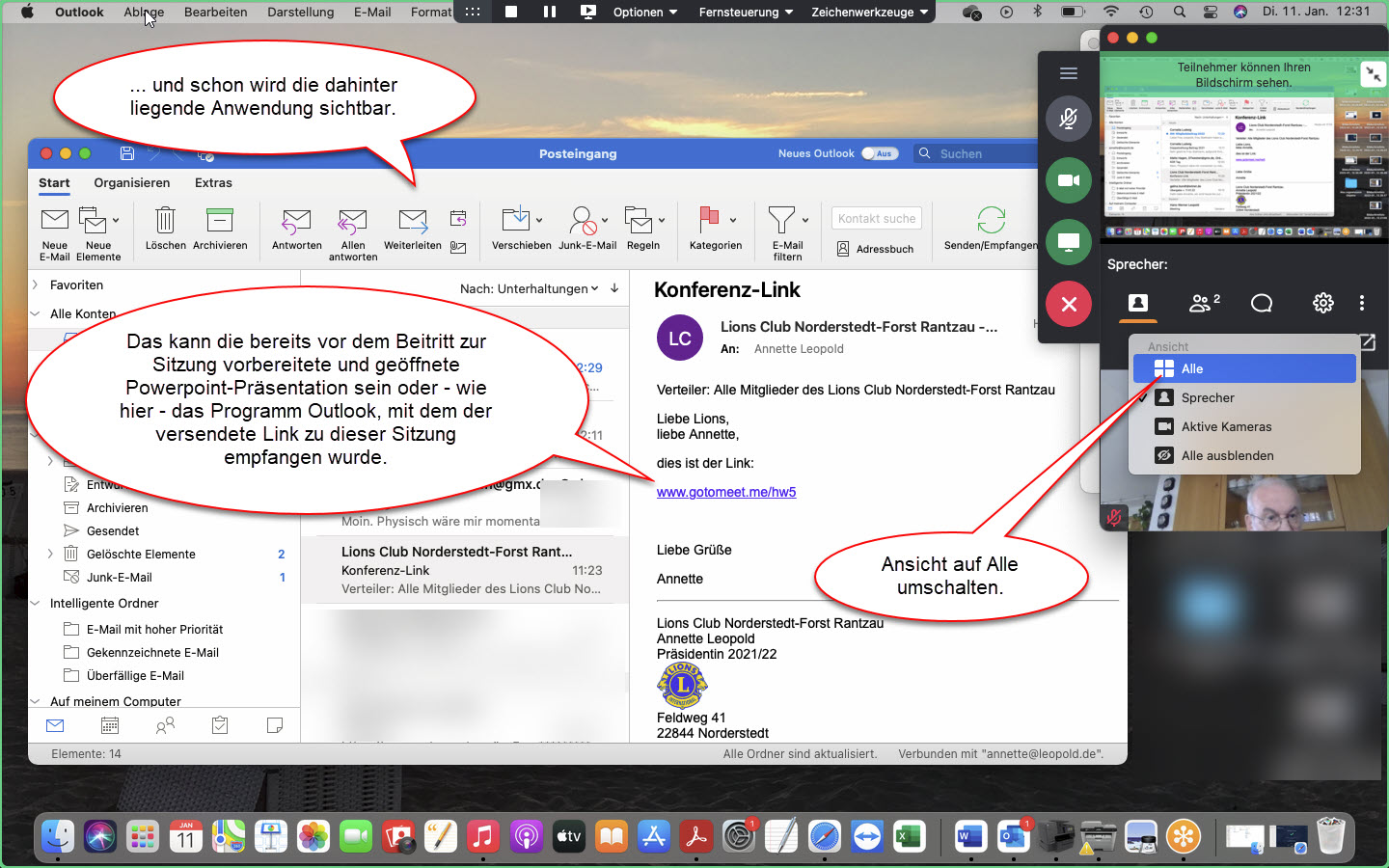This screenshot has height=868, width=1389.
Task: Open the Nach: Unterhaltungen sort dropdown
Action: pyautogui.click(x=529, y=288)
